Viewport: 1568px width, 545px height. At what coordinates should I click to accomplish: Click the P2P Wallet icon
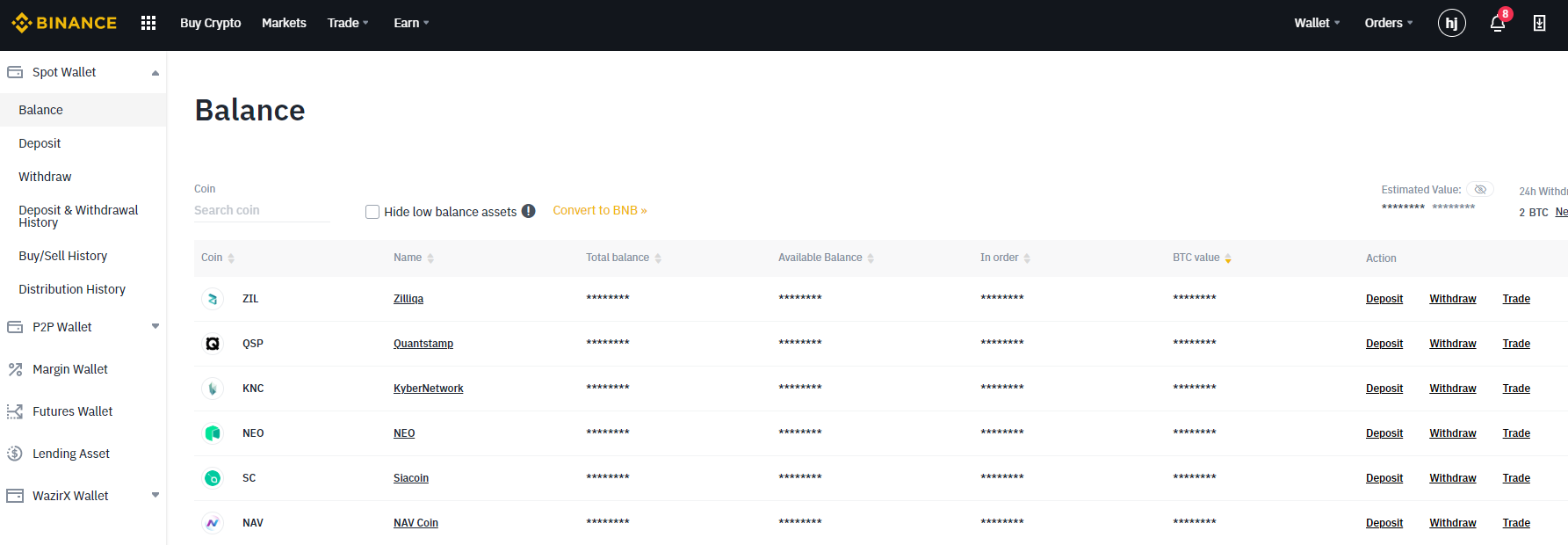15,327
